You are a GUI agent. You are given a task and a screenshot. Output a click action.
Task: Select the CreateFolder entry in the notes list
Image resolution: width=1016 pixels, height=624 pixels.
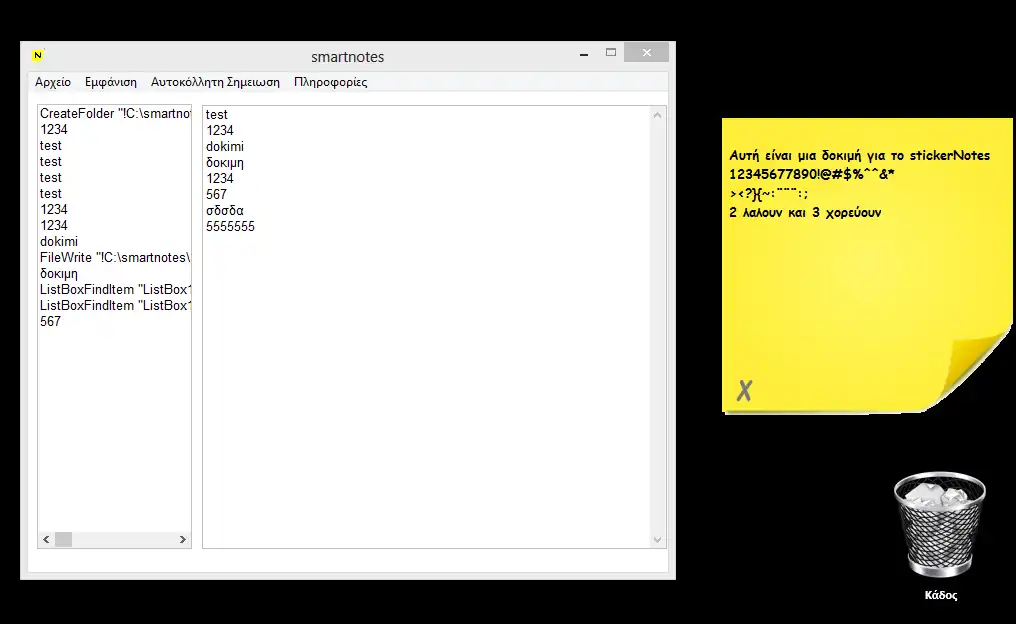pyautogui.click(x=115, y=113)
